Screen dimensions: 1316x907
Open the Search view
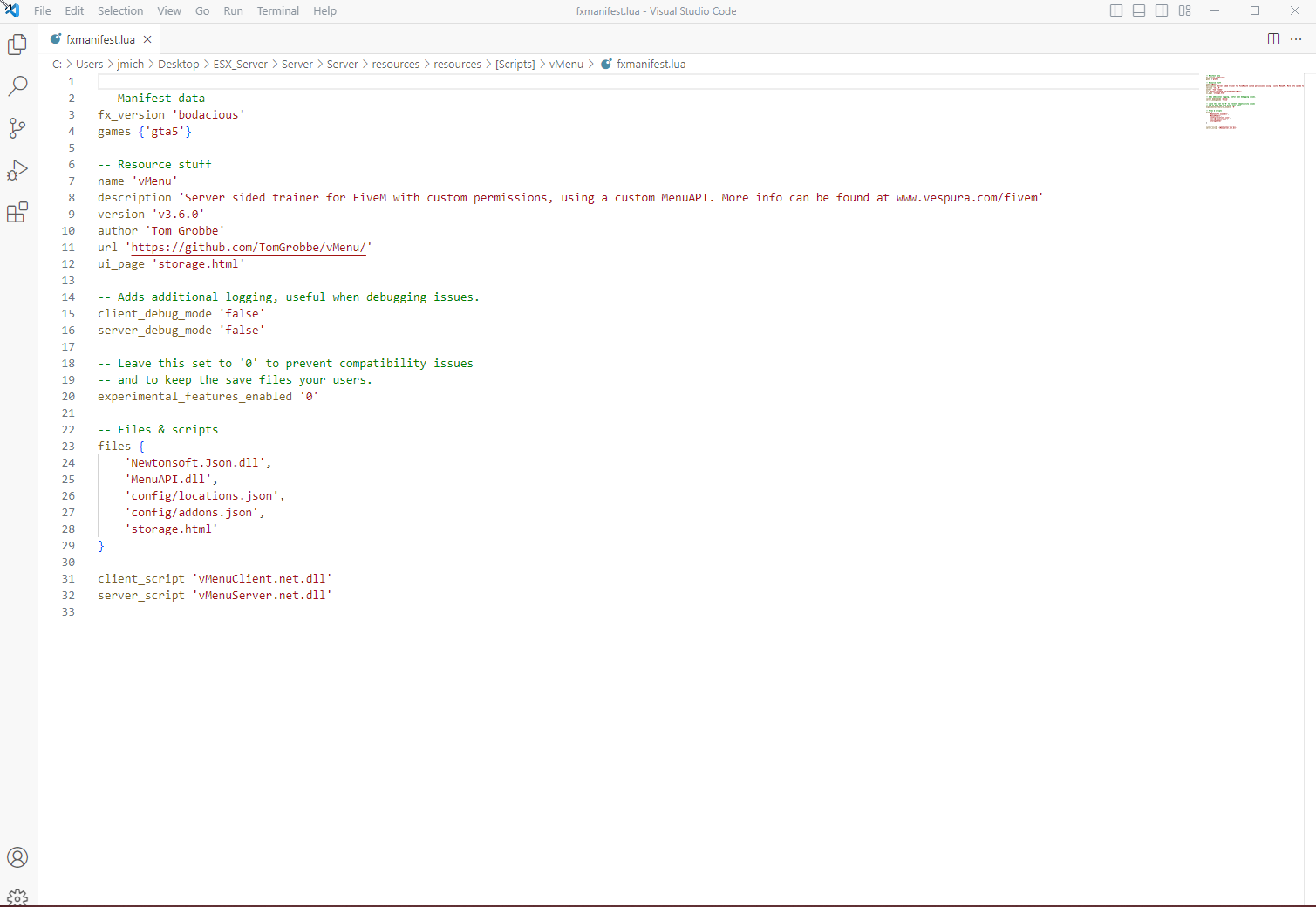(17, 85)
